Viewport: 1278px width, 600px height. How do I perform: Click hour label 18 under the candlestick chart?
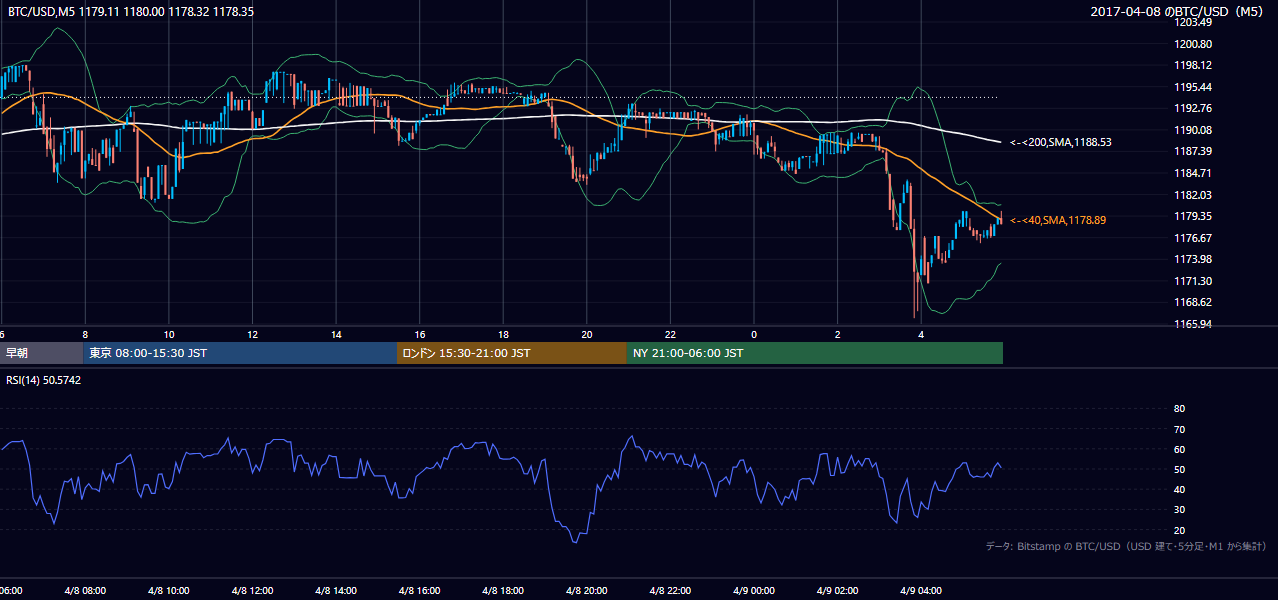tap(504, 334)
